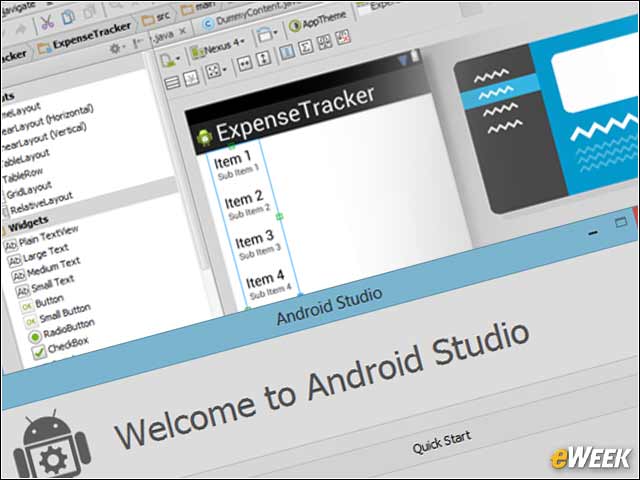Click the ExpenseTracker Android app icon
640x480 pixels.
204,138
